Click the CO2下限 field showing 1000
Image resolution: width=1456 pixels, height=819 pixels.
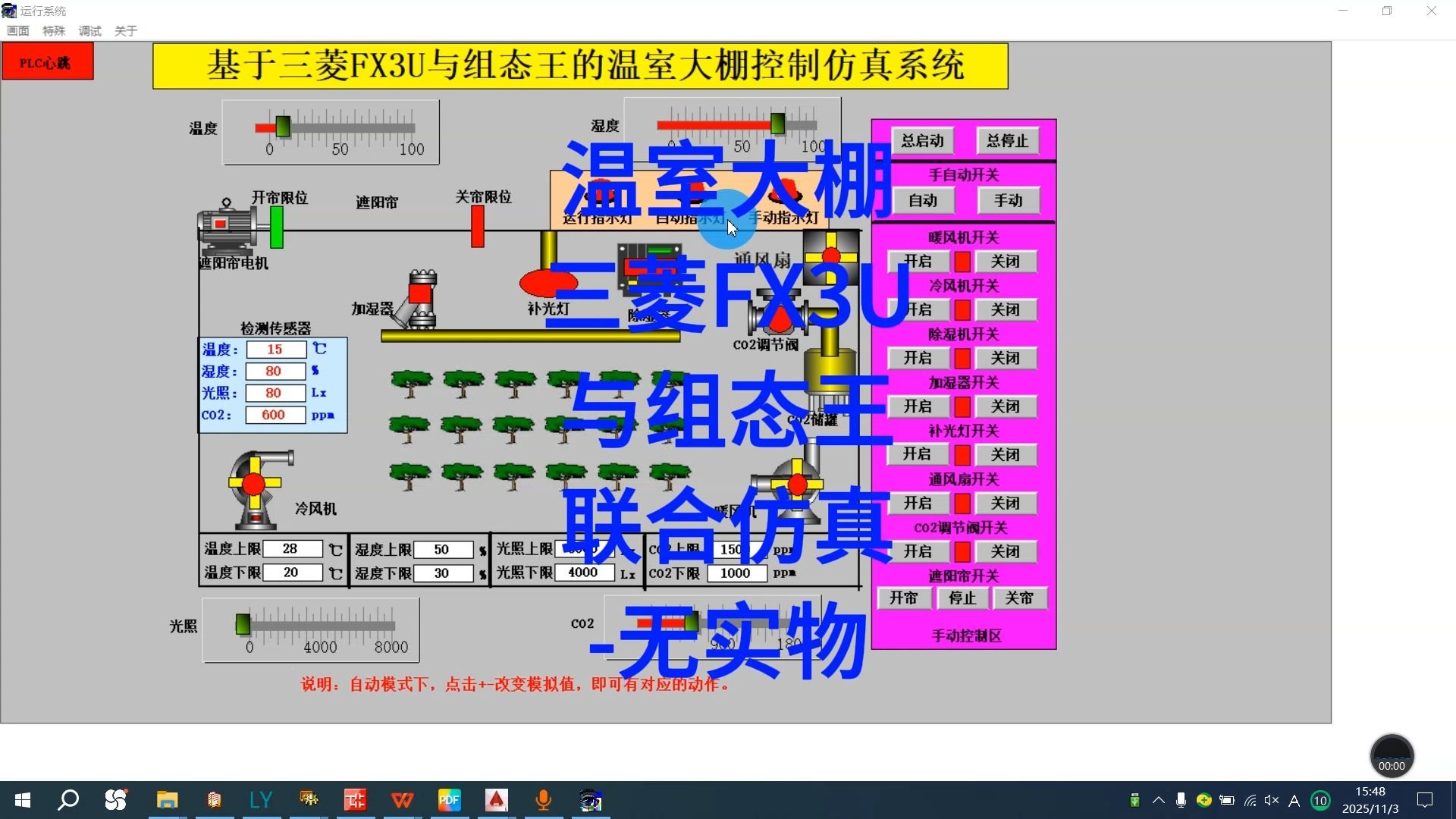pyautogui.click(x=736, y=573)
